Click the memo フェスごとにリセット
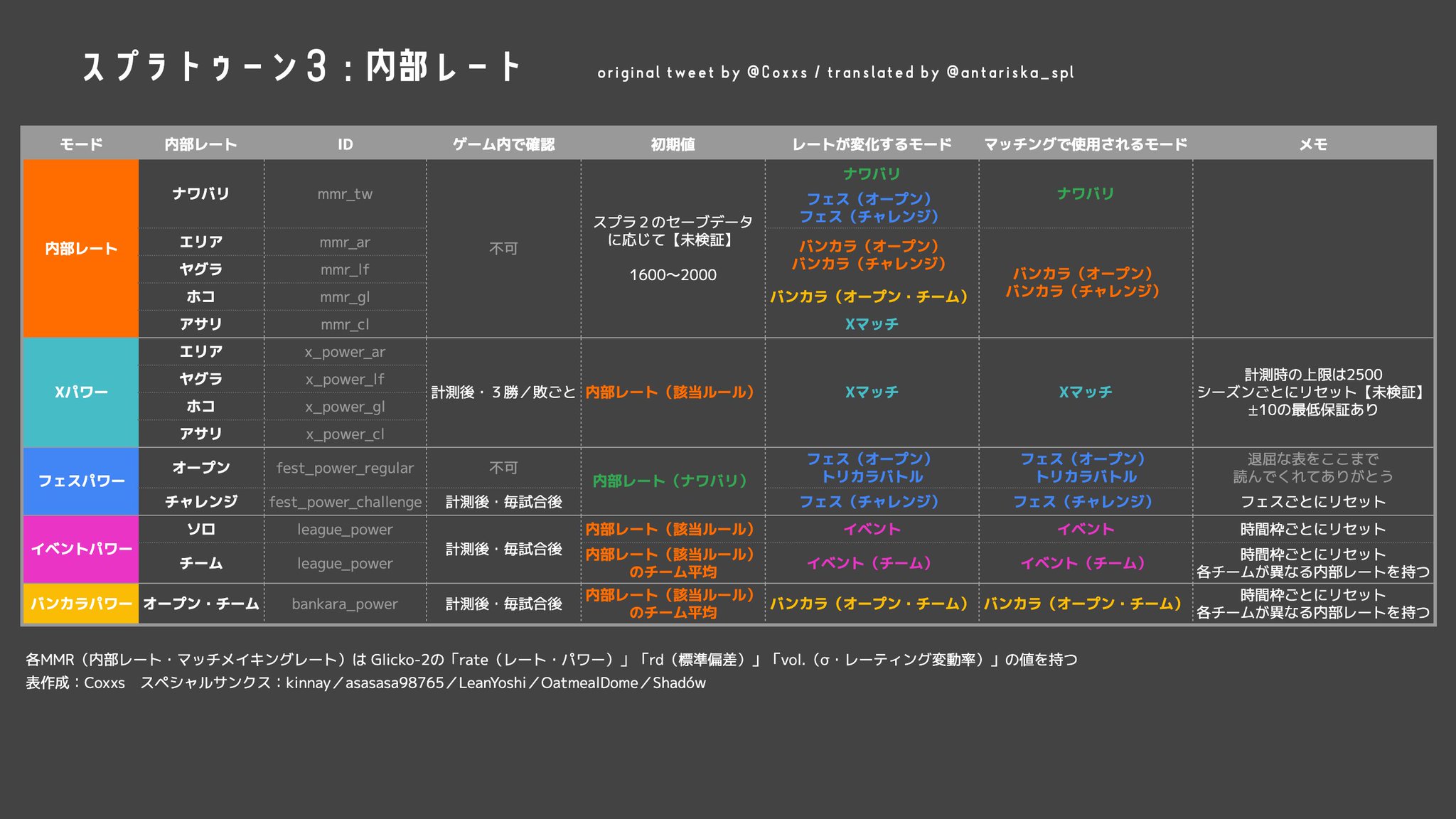Viewport: 1456px width, 819px height. (1313, 502)
